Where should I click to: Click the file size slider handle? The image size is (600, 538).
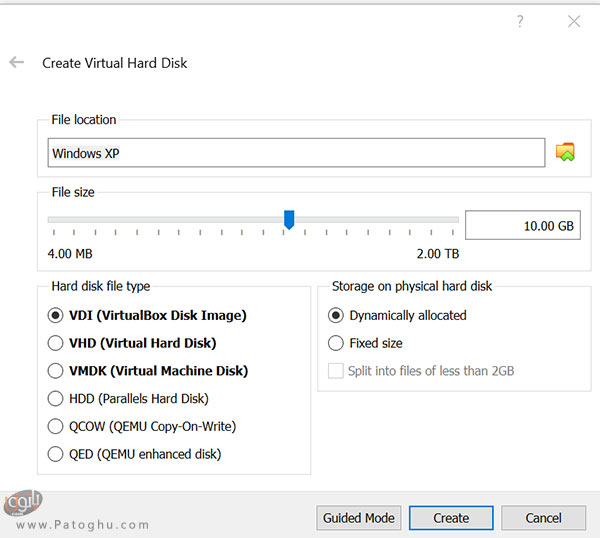[289, 220]
